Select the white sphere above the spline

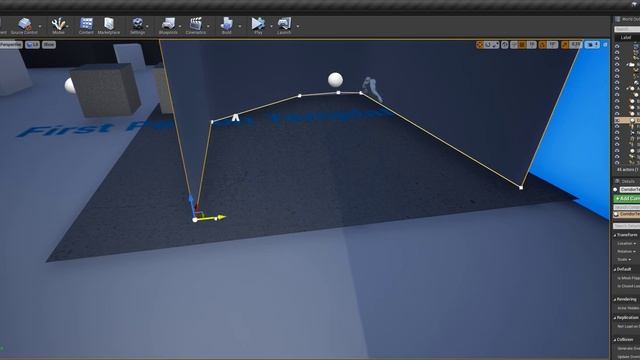point(336,80)
